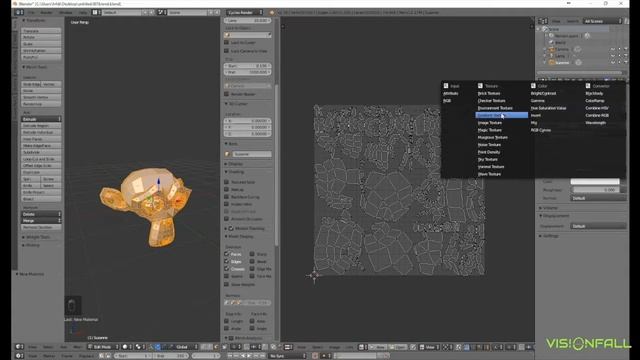Click the Remove Doubles button
640x360 pixels.
click(x=41, y=227)
